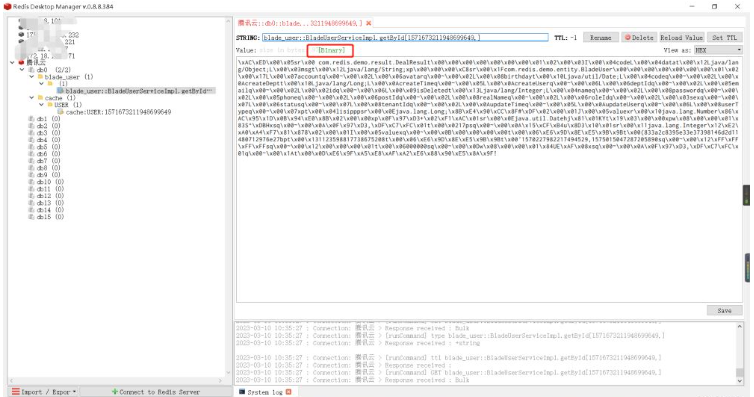Click the green [Binary] label

coord(331,50)
